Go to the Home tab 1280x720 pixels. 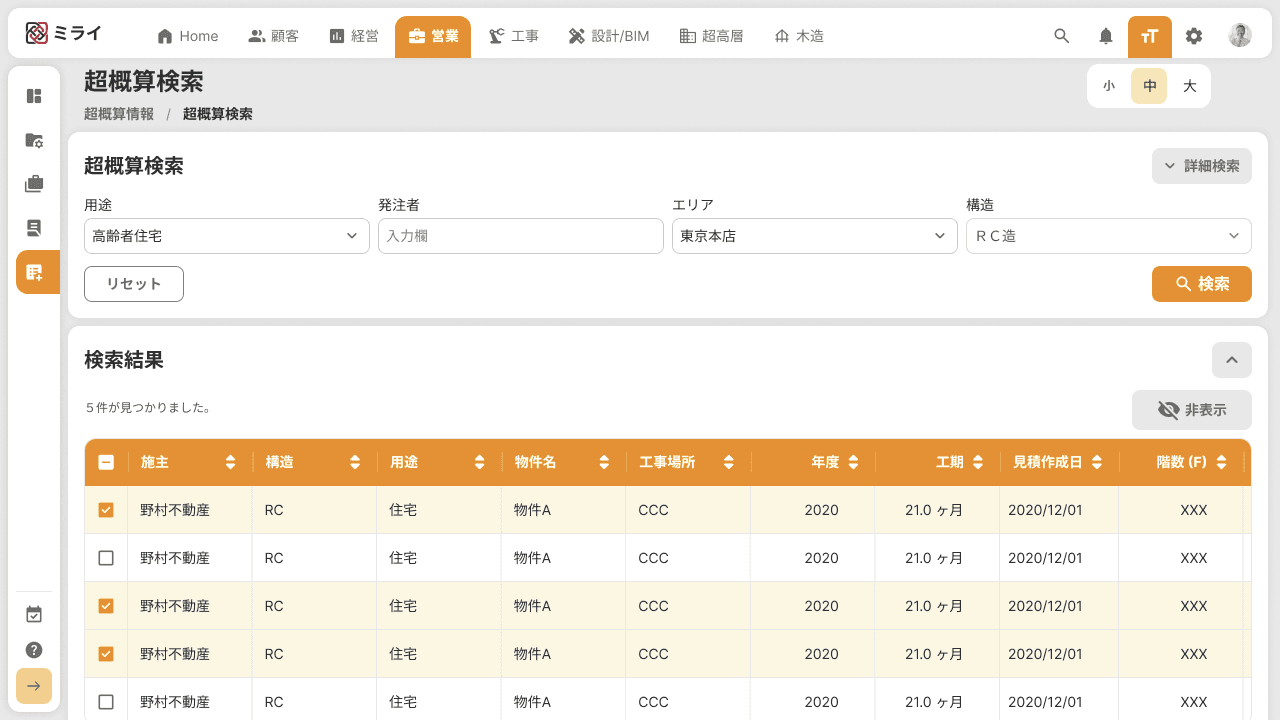pyautogui.click(x=188, y=36)
